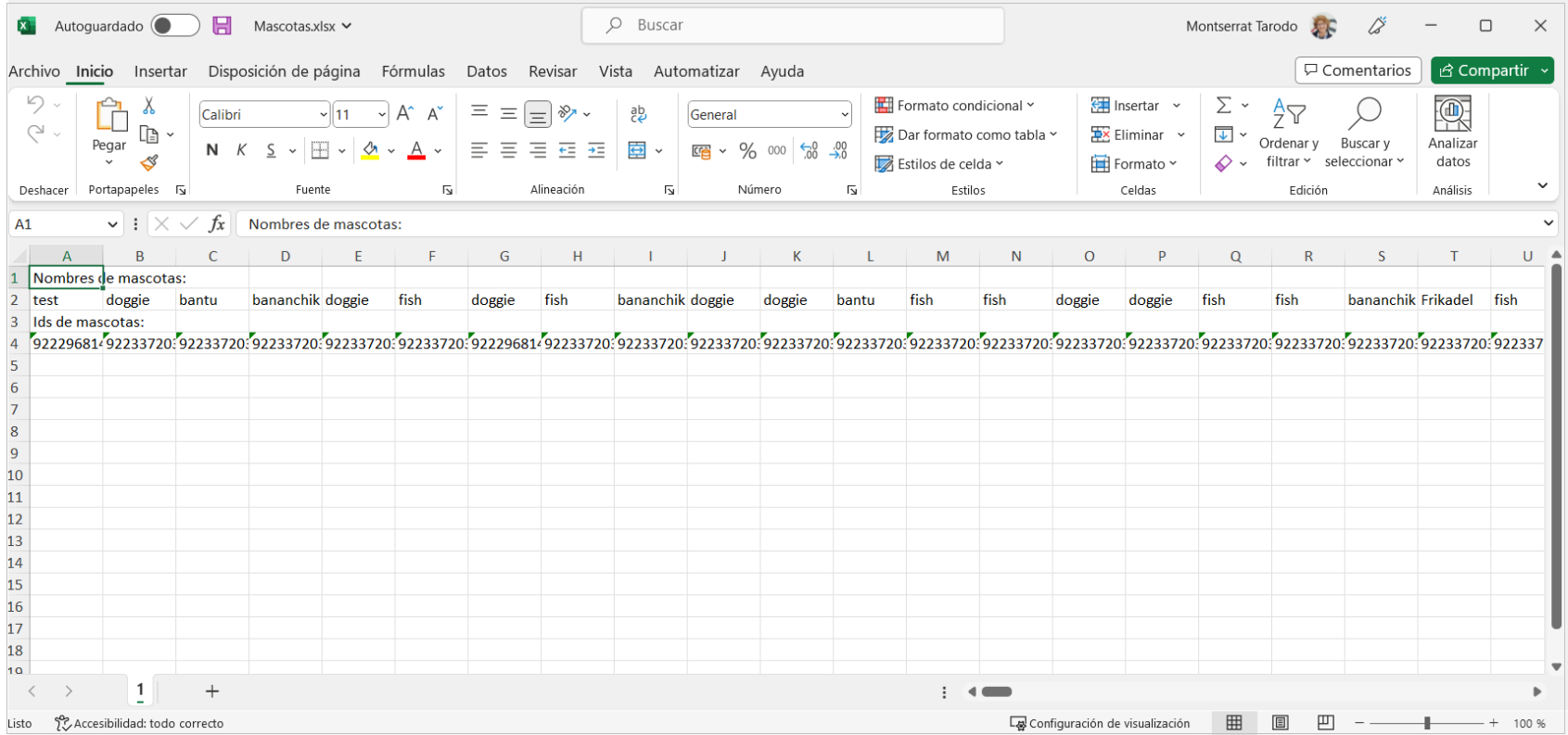Open the Calibri font name dropdown
The width and height of the screenshot is (1568, 735).
pos(324,115)
